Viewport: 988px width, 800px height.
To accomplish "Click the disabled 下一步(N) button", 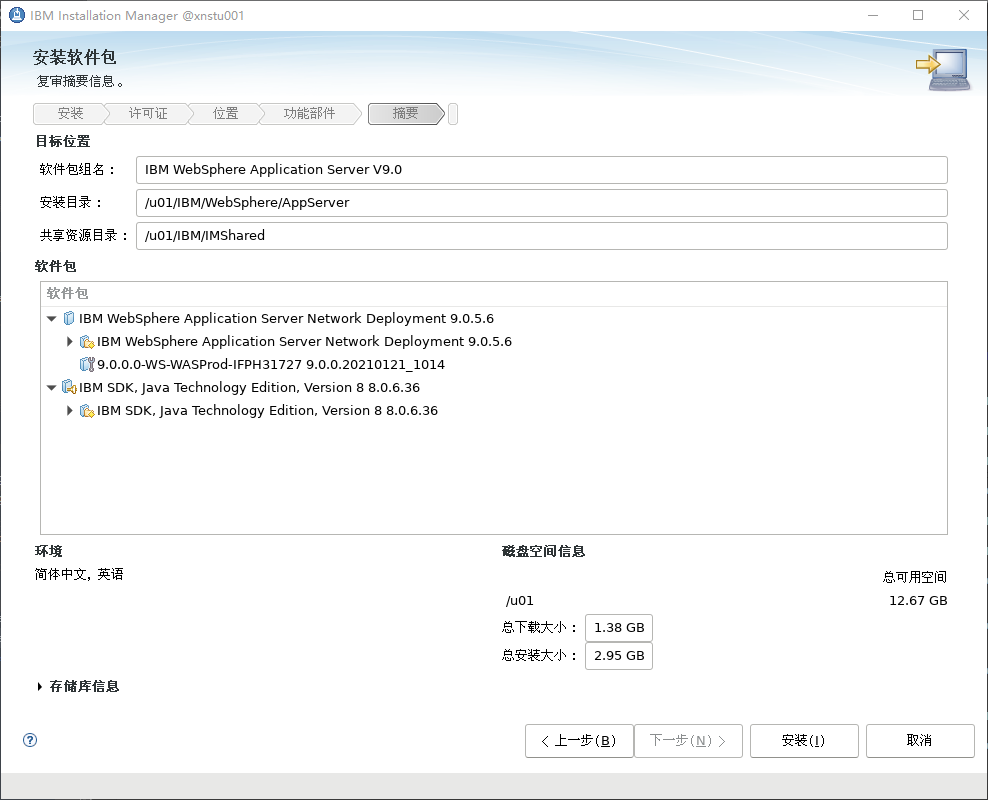I will click(x=688, y=741).
